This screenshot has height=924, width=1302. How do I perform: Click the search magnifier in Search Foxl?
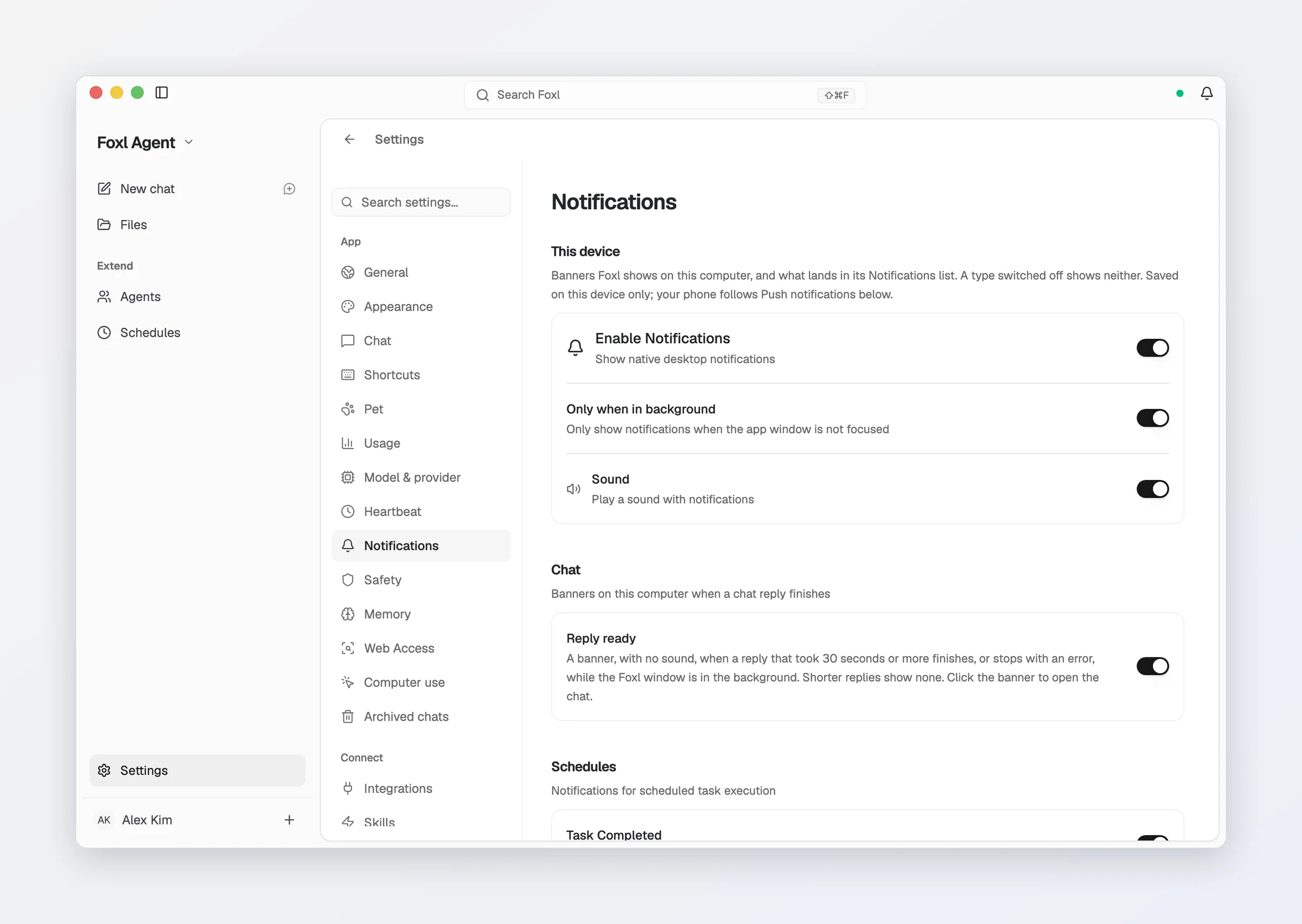coord(483,95)
